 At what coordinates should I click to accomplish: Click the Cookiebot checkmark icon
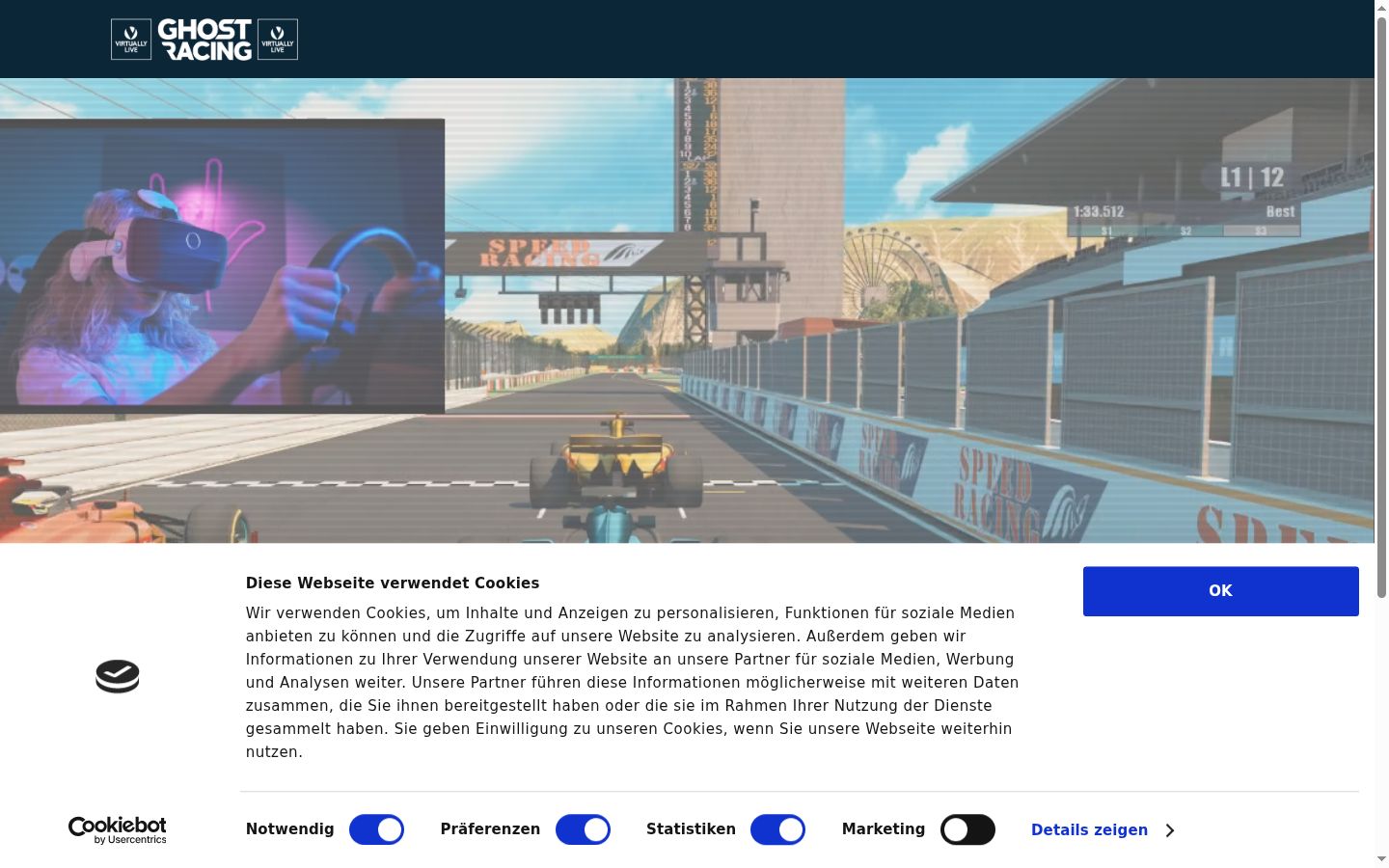pyautogui.click(x=118, y=676)
